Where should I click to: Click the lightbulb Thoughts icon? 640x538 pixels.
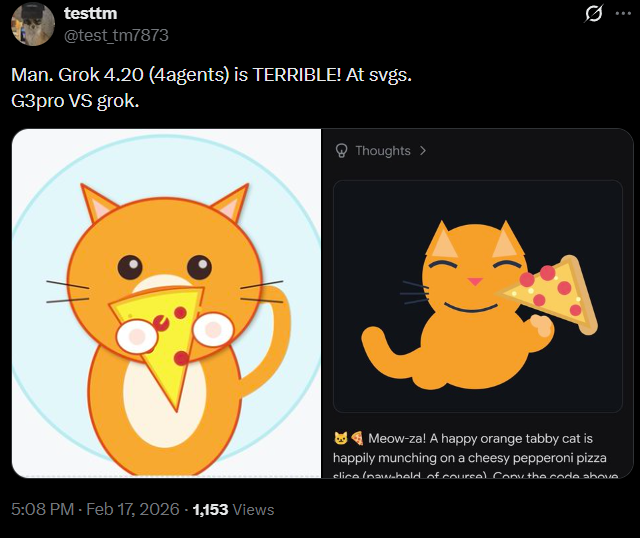point(341,151)
